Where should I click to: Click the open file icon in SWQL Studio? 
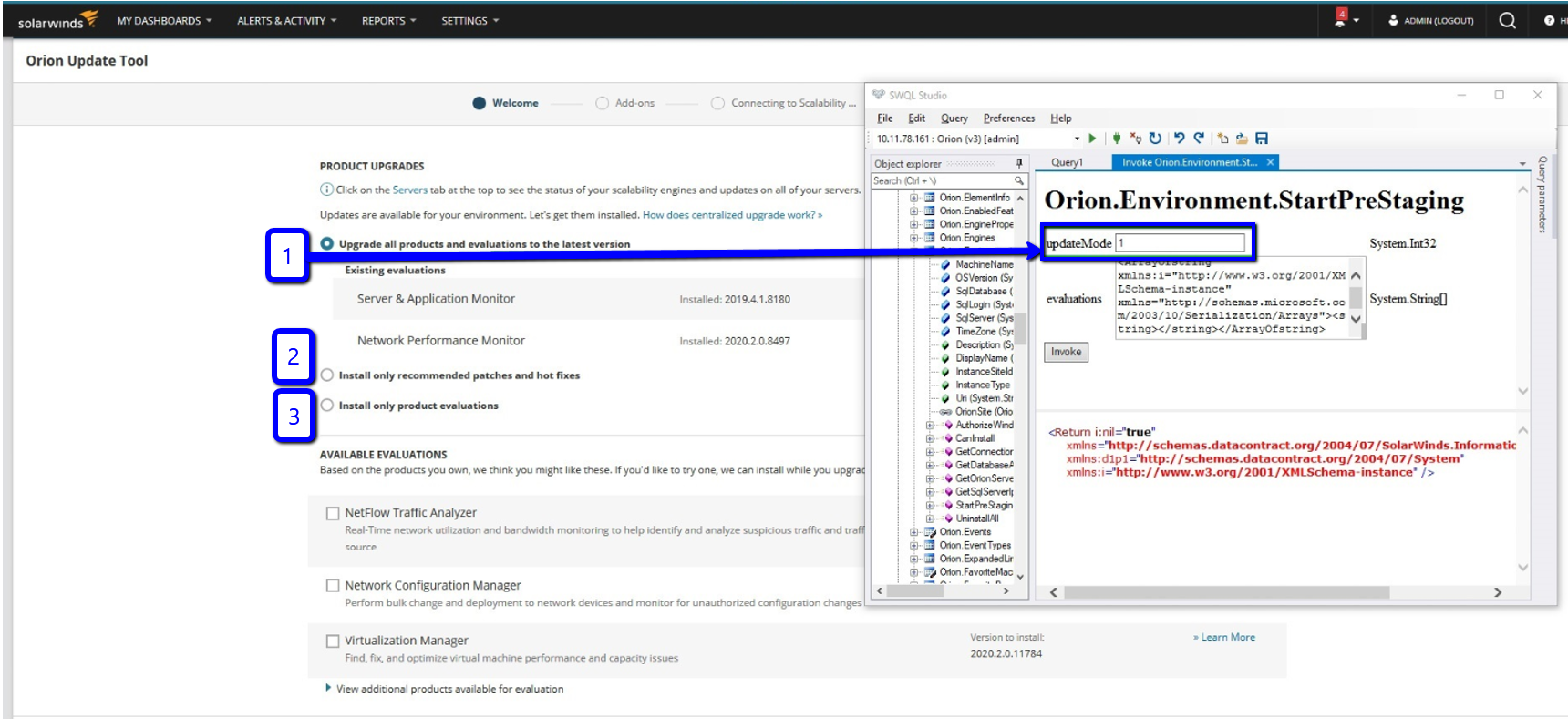click(1242, 139)
